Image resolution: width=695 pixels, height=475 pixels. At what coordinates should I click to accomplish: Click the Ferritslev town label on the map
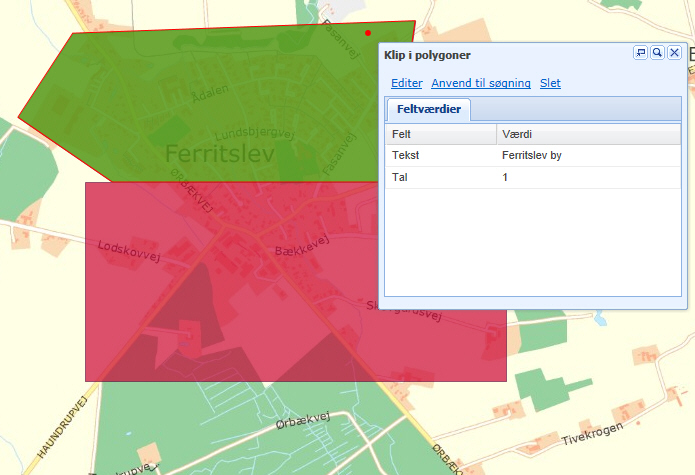(219, 154)
